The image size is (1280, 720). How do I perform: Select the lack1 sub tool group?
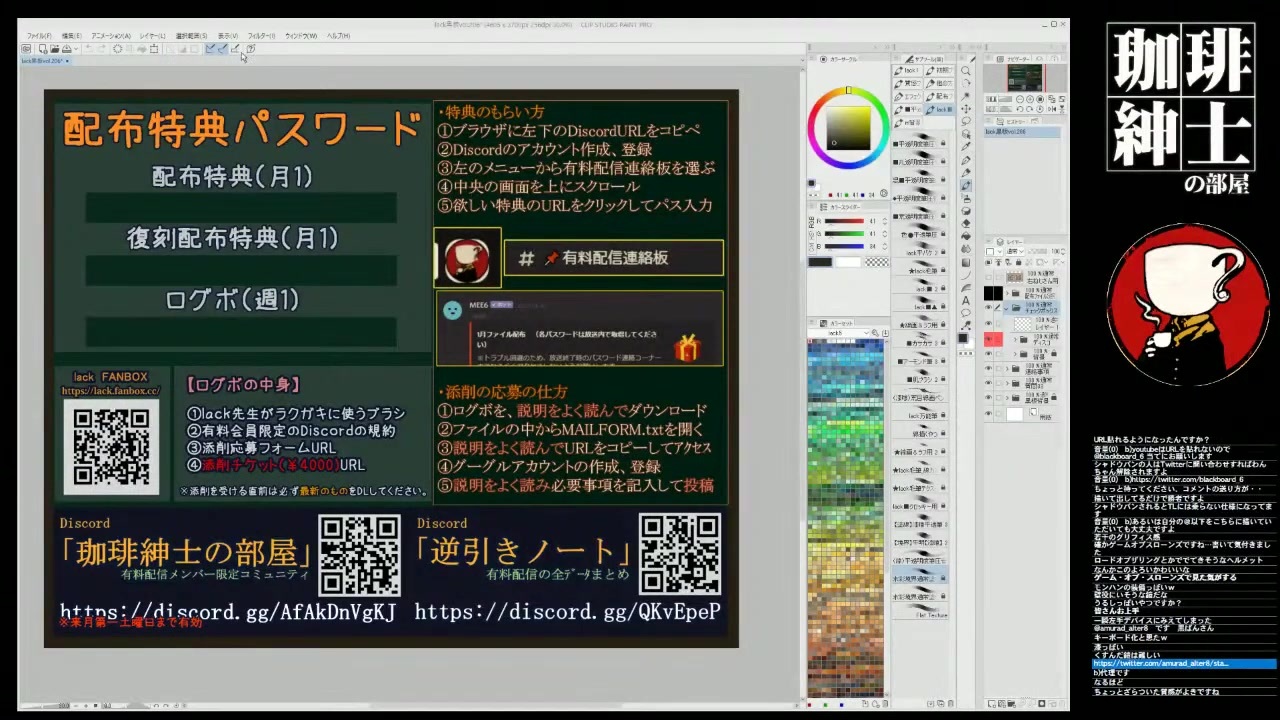[907, 70]
